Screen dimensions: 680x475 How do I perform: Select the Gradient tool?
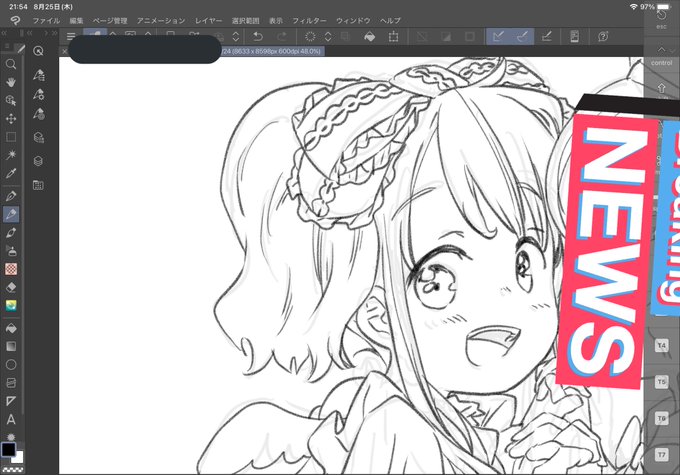point(11,346)
